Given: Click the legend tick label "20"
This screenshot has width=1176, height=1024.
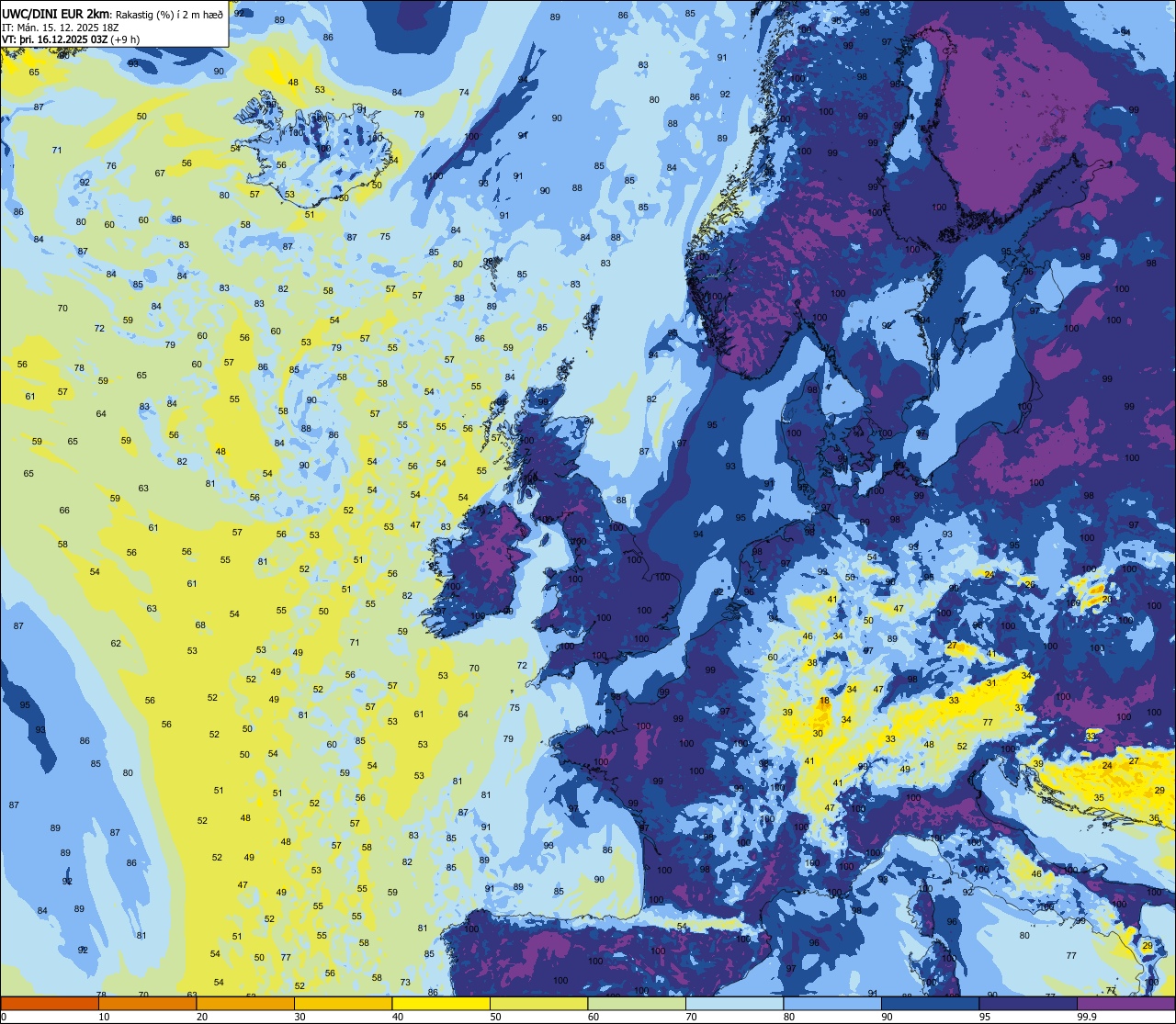Looking at the screenshot, I should (x=202, y=1017).
